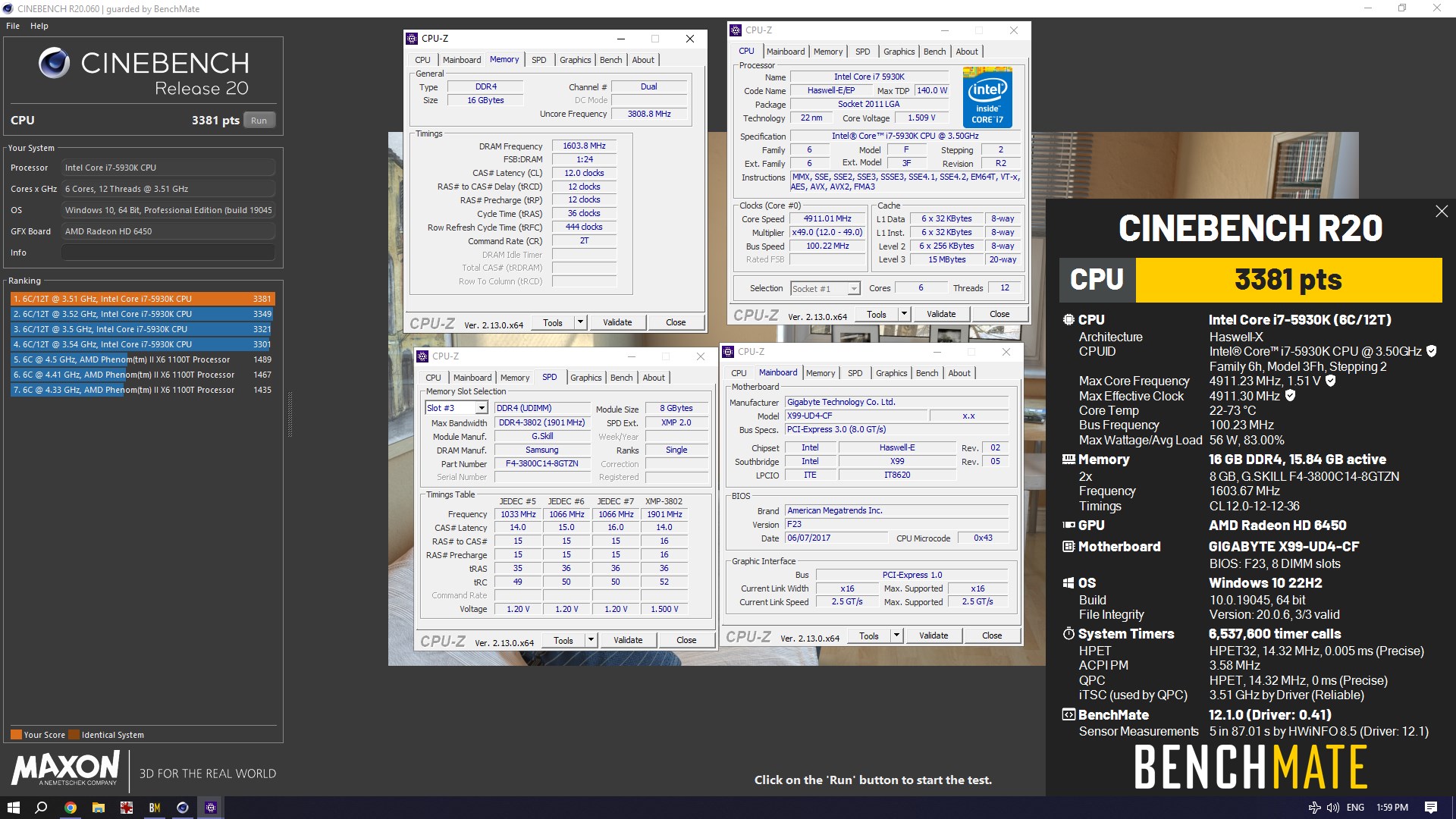Open Tools dropdown in SPD CPU-Z window

coord(591,640)
